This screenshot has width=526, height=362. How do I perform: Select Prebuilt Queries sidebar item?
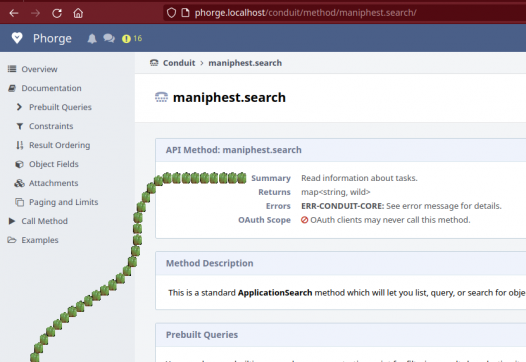point(60,107)
